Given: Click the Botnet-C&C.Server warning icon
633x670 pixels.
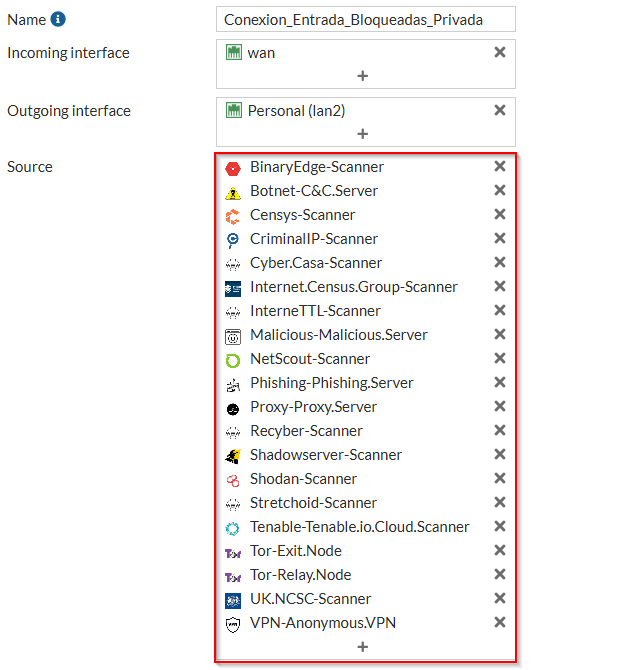Looking at the screenshot, I should click(233, 191).
